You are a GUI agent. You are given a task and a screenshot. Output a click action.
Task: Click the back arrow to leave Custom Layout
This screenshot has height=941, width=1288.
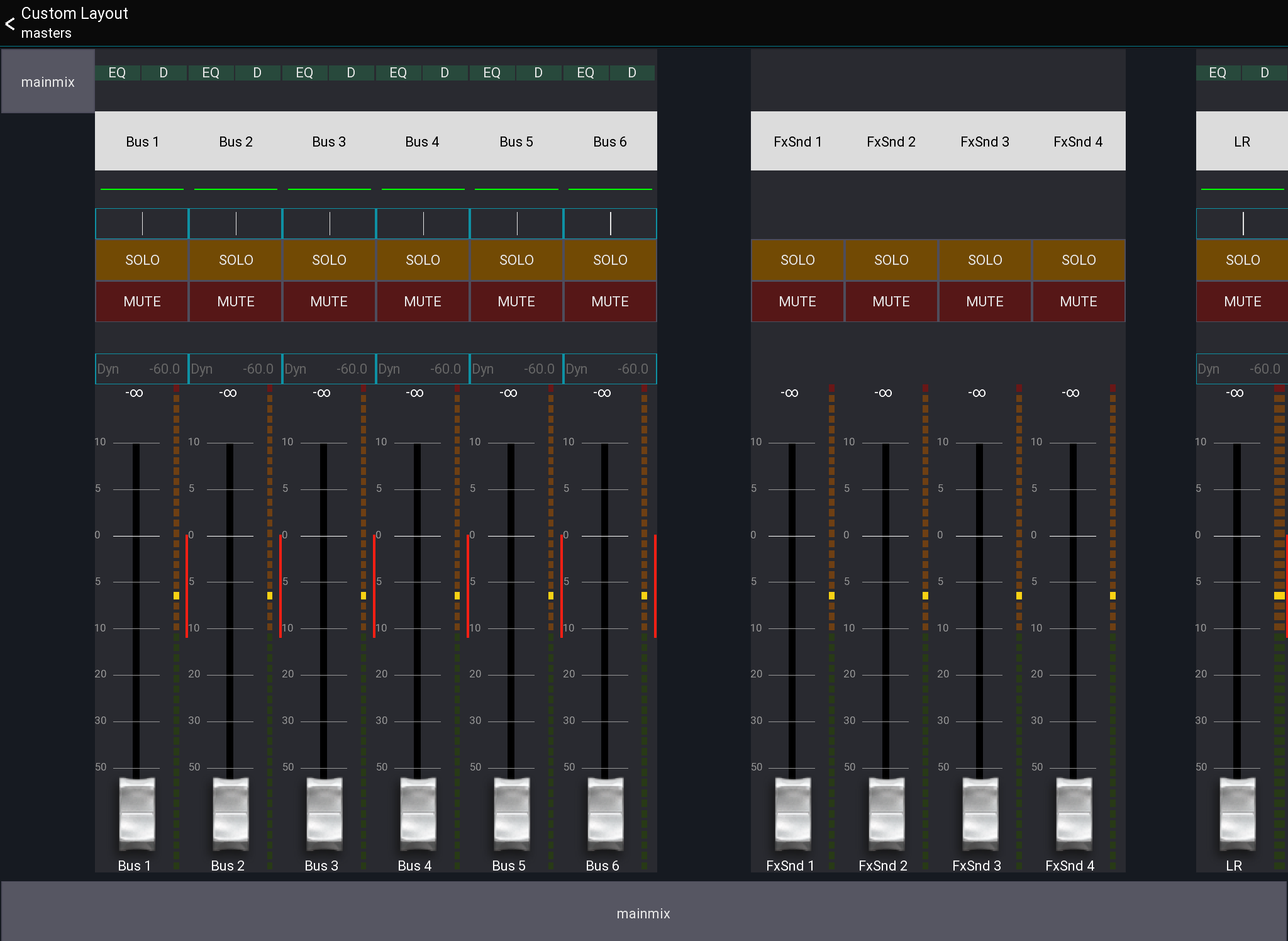(x=9, y=23)
